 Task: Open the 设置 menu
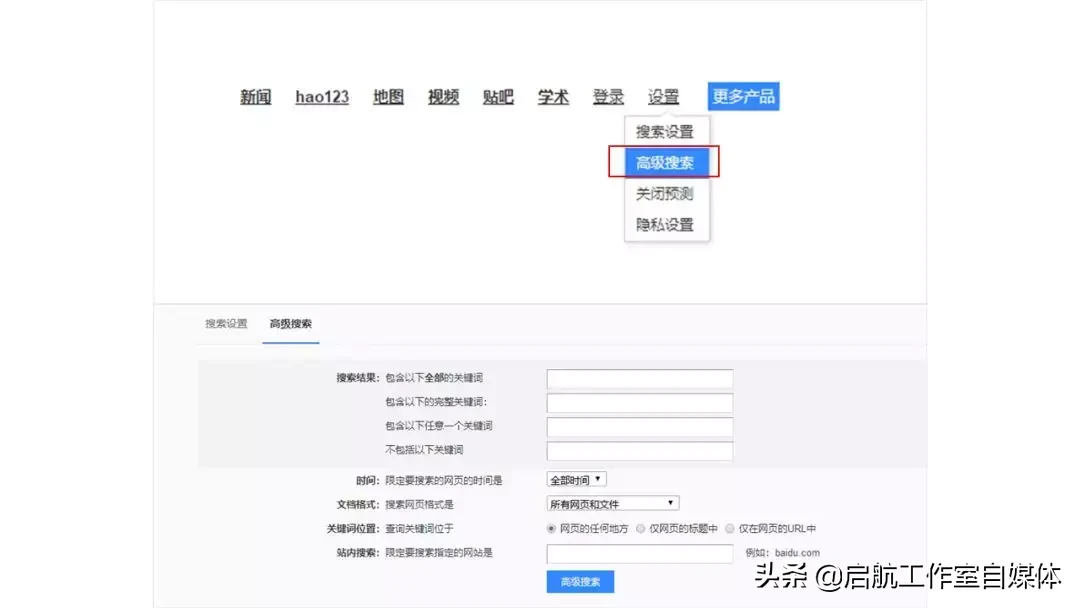pyautogui.click(x=663, y=96)
